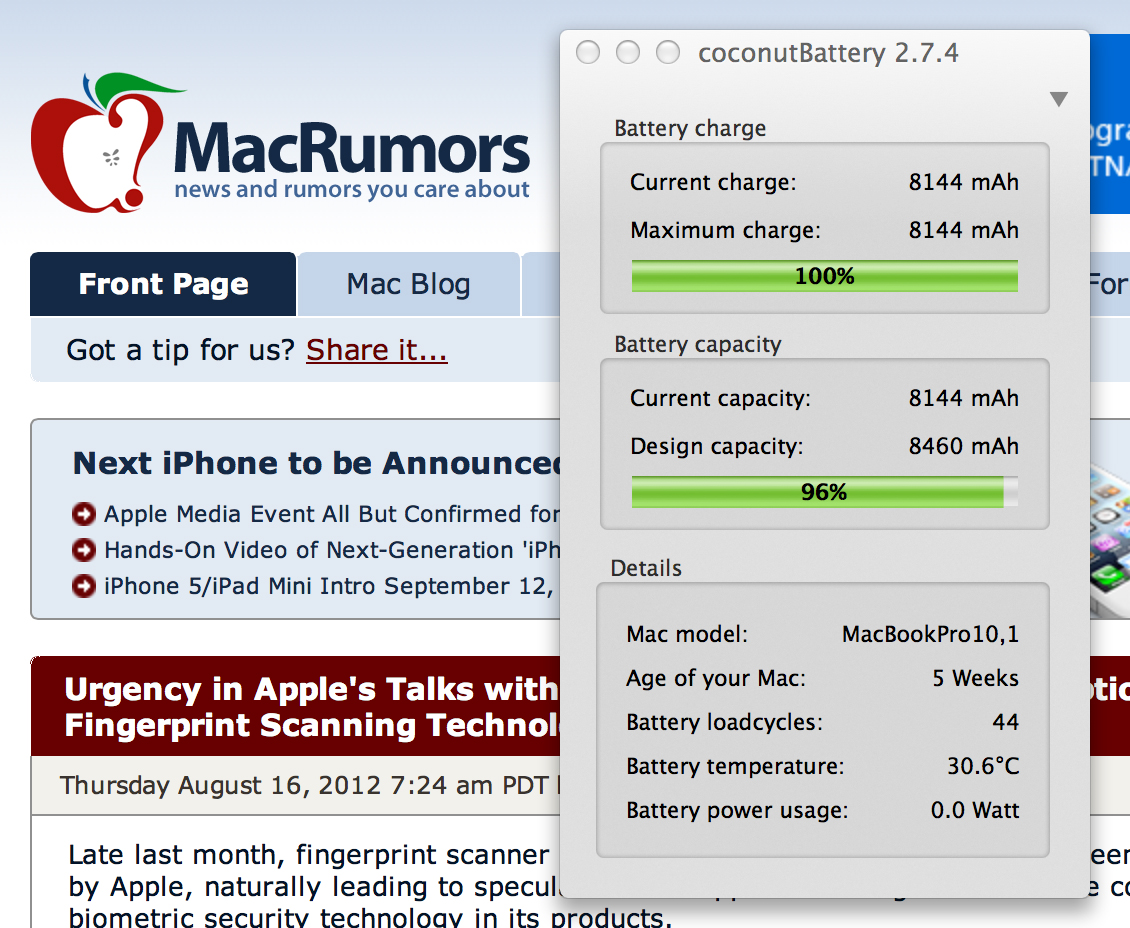Close the coconutBattery window
This screenshot has width=1130, height=928.
pyautogui.click(x=588, y=53)
